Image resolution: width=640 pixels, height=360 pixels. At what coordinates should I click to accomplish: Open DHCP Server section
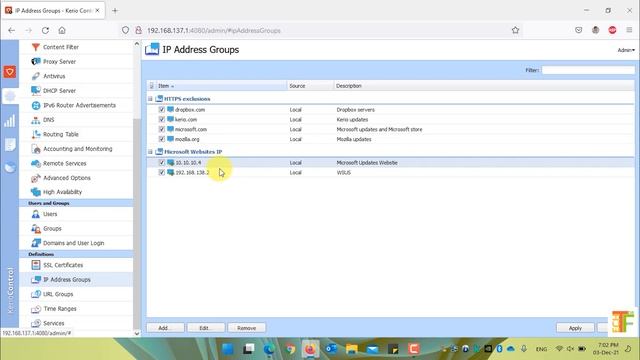click(59, 91)
